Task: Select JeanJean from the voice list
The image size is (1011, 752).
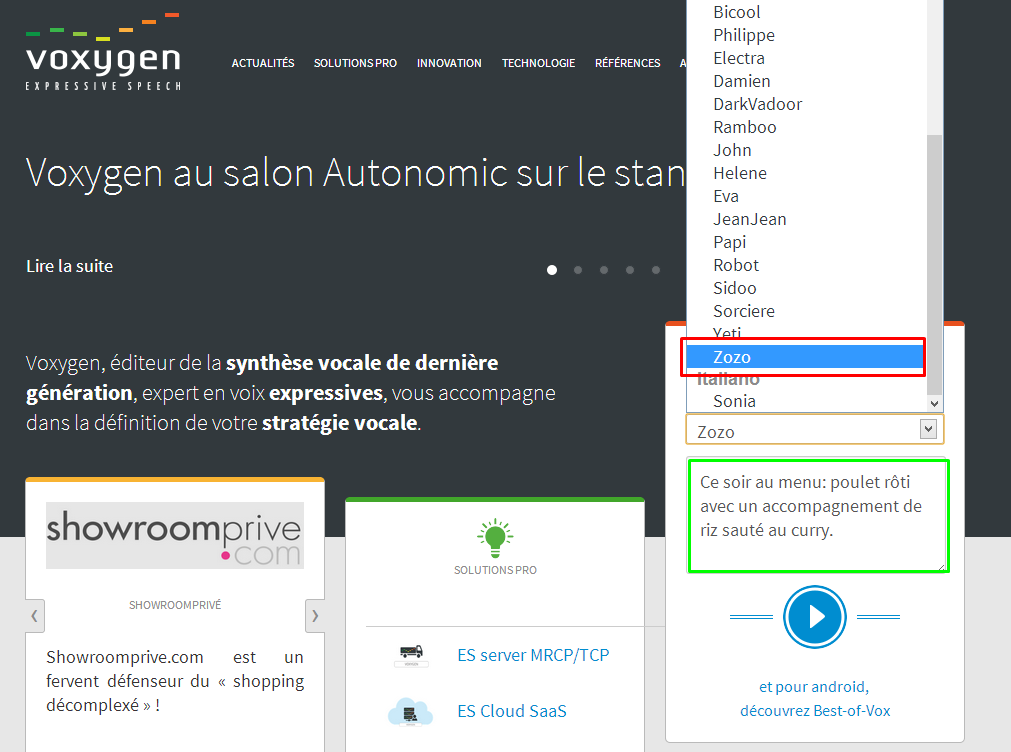Action: pyautogui.click(x=806, y=219)
